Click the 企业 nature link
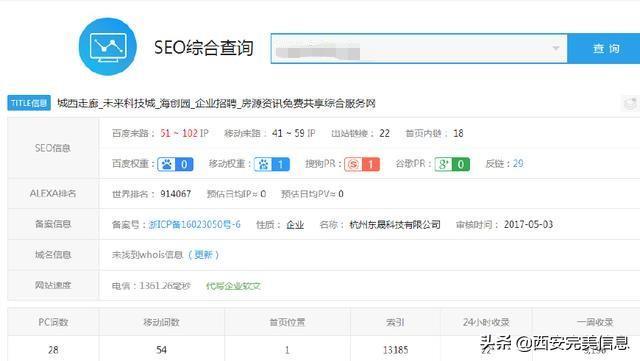Image resolution: width=640 pixels, height=361 pixels. pos(295,225)
